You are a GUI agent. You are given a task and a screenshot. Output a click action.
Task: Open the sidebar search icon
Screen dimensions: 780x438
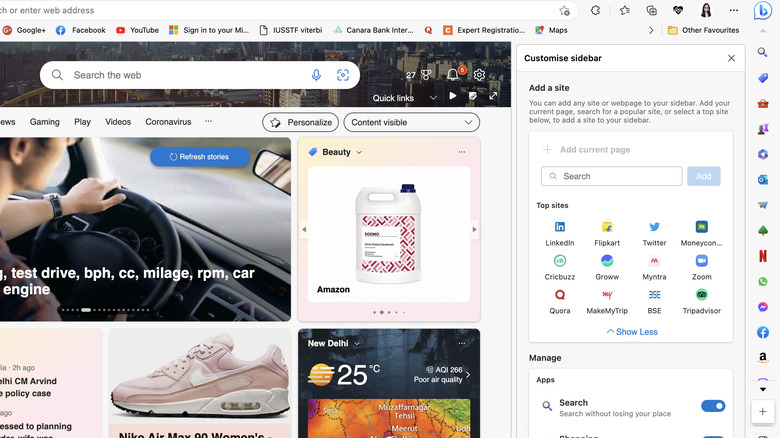[x=763, y=52]
